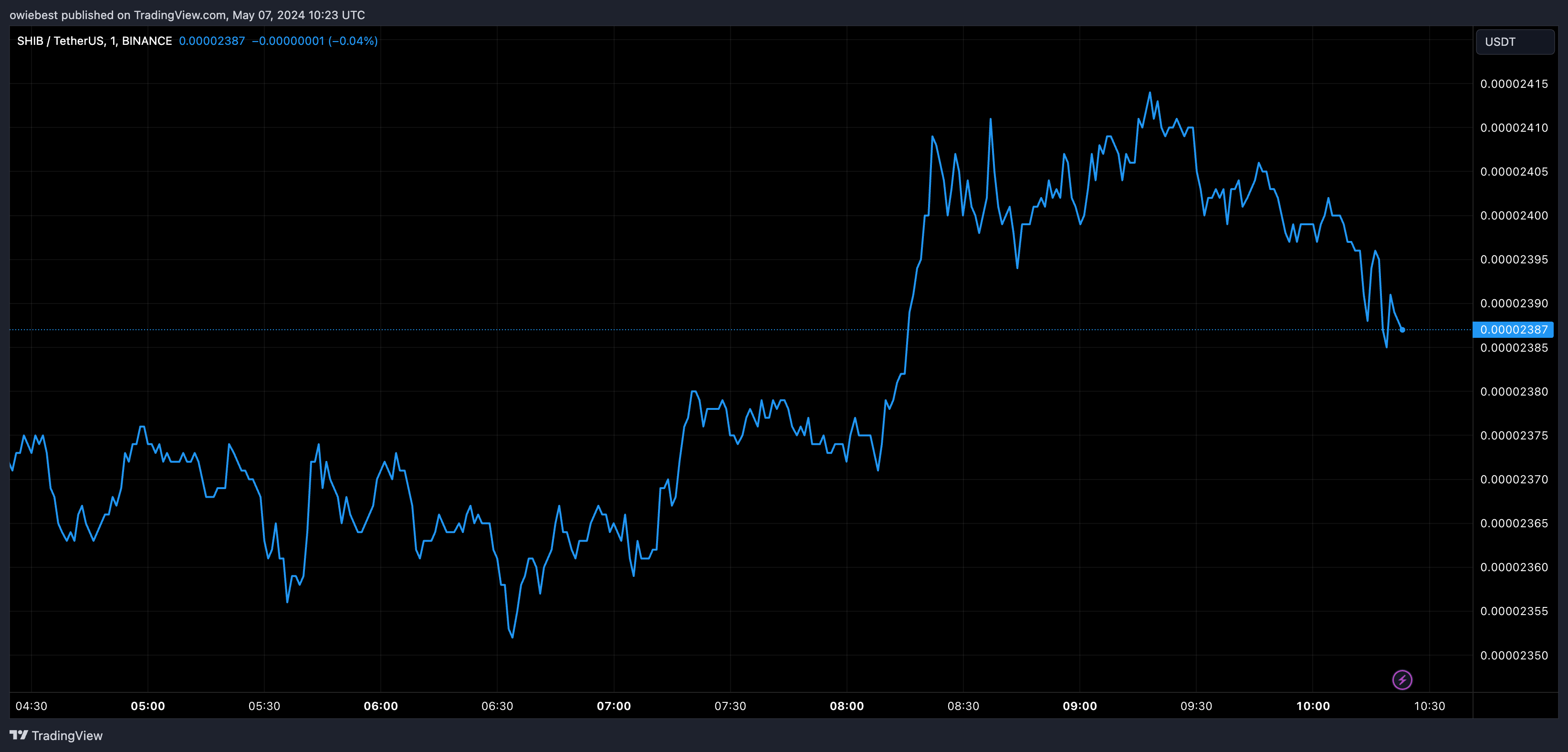Click the purple lightning bolt icon
This screenshot has height=752, width=1568.
click(x=1402, y=679)
